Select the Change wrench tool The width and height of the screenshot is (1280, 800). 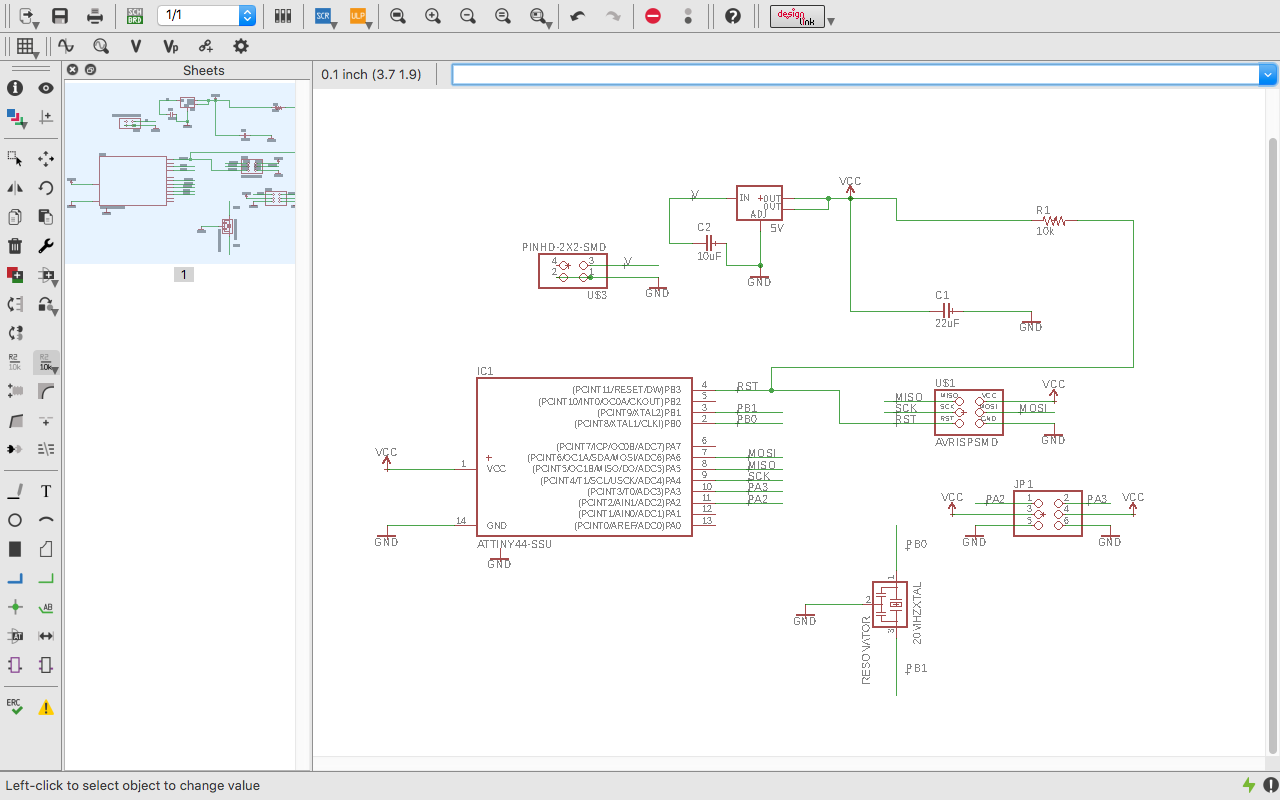coord(45,246)
